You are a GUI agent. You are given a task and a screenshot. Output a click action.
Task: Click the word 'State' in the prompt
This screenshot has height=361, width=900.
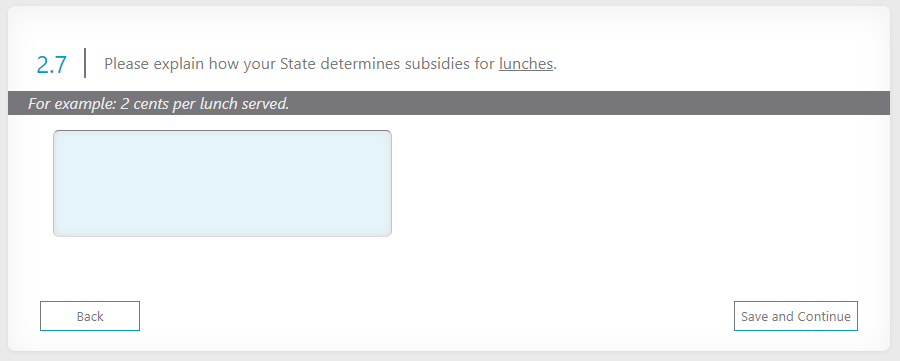point(298,64)
